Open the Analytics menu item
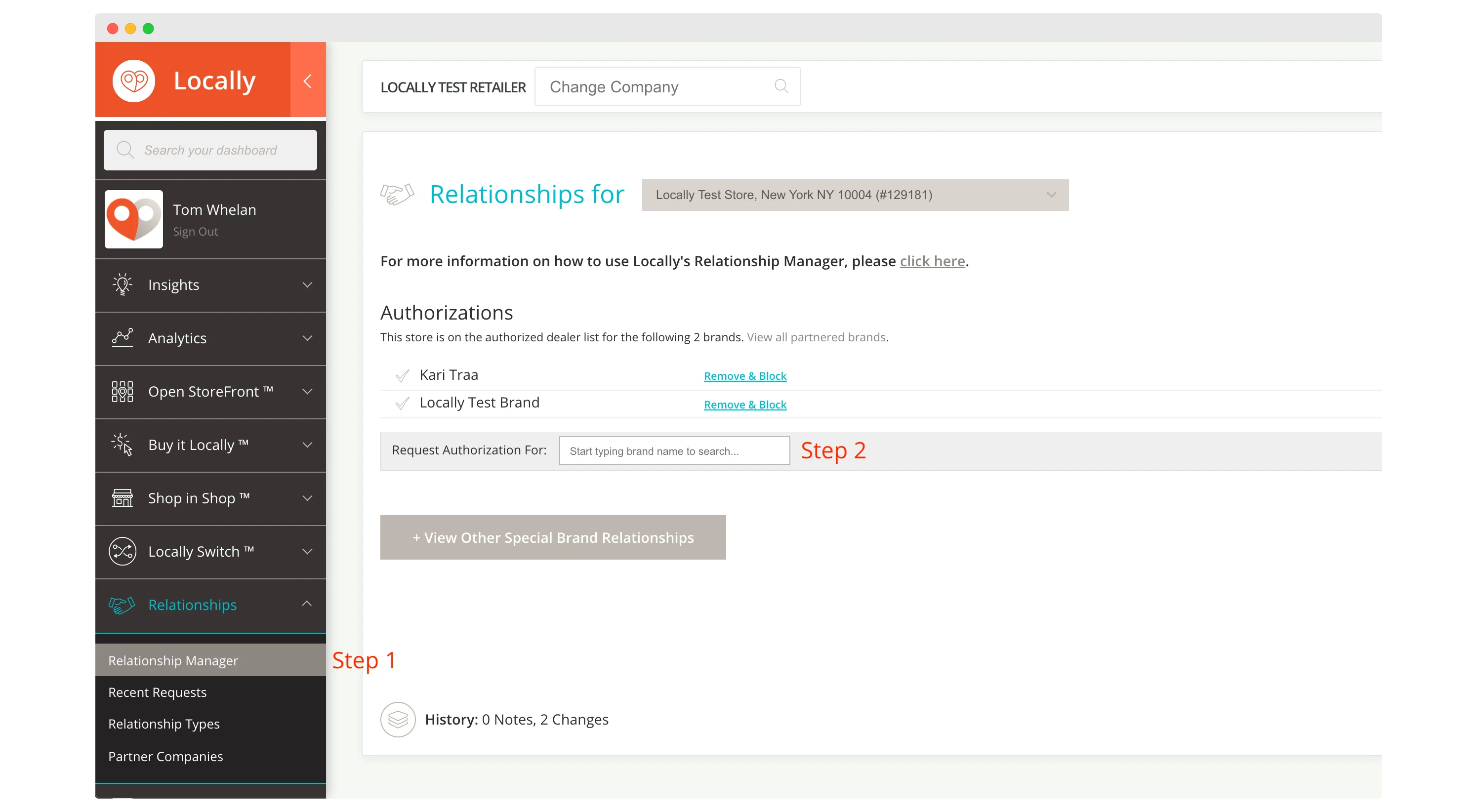 click(210, 338)
